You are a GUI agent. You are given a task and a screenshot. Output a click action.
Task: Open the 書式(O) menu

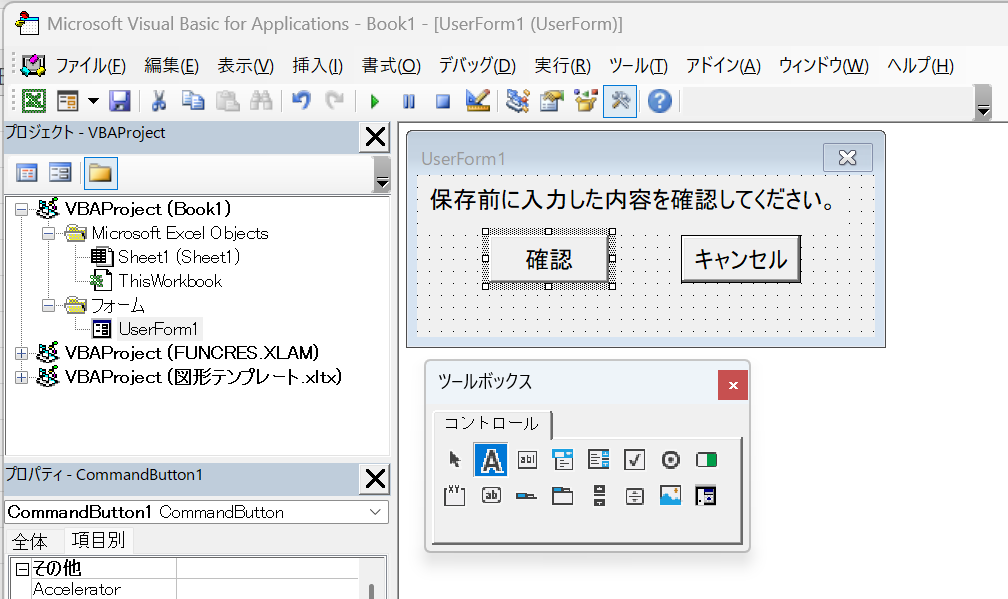[x=391, y=66]
